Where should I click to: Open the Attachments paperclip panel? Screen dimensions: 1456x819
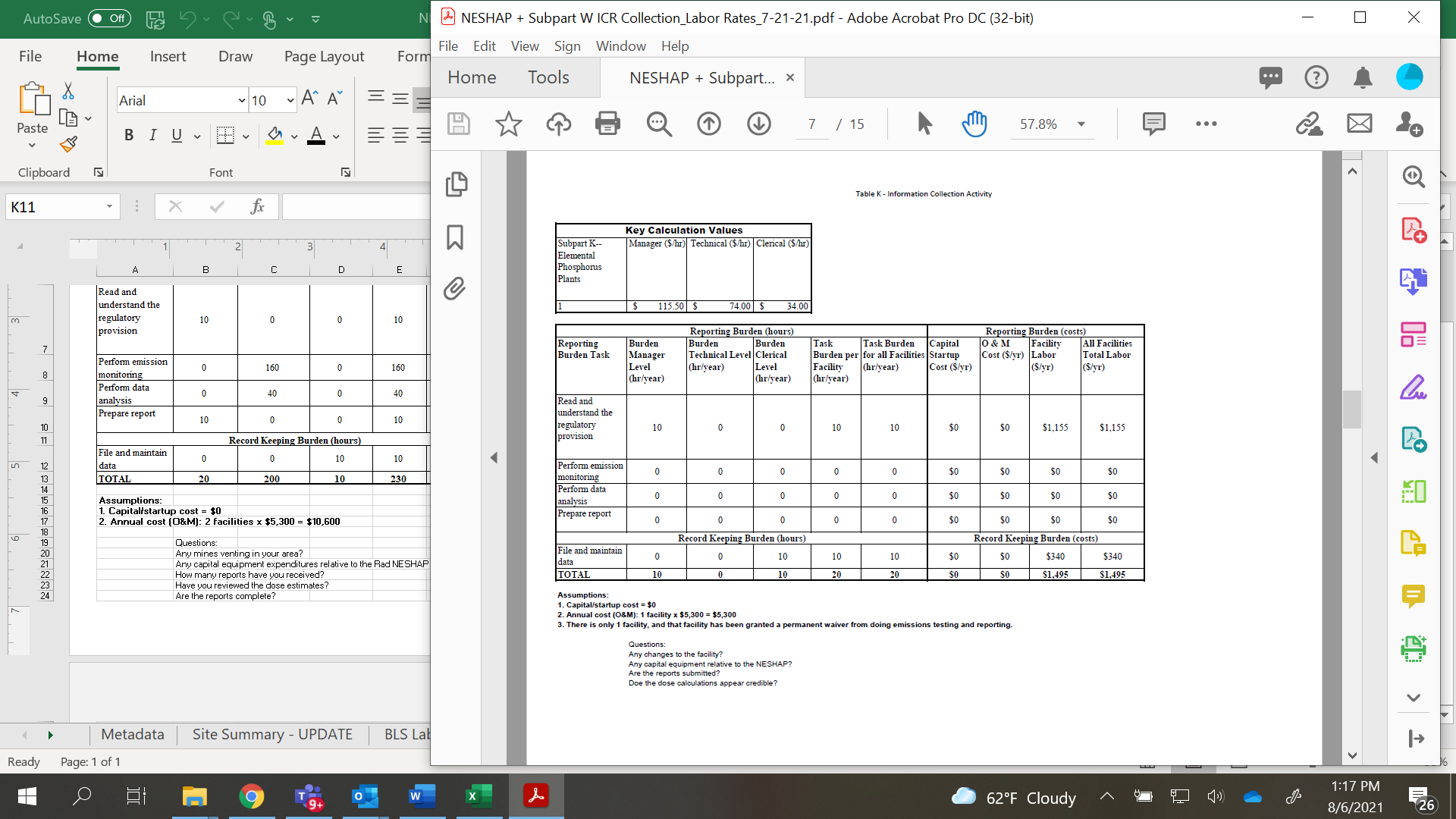pos(455,289)
